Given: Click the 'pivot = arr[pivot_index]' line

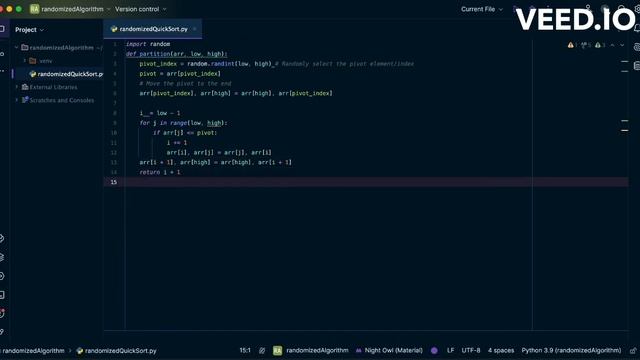Looking at the screenshot, I should tap(180, 73).
